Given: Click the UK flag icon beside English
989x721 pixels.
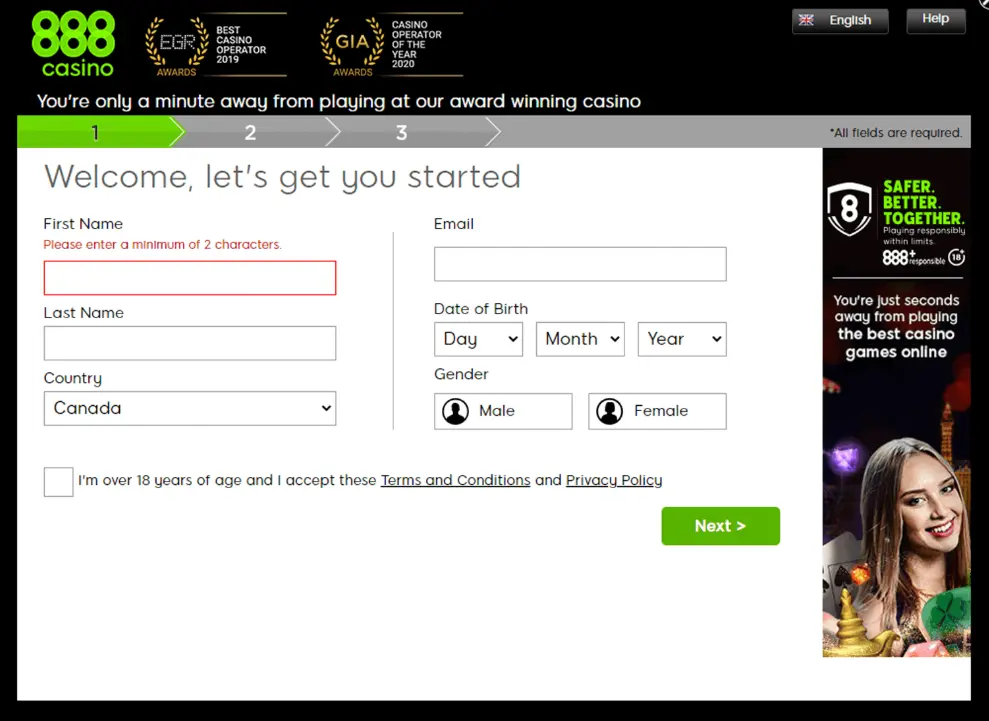Looking at the screenshot, I should [x=806, y=20].
